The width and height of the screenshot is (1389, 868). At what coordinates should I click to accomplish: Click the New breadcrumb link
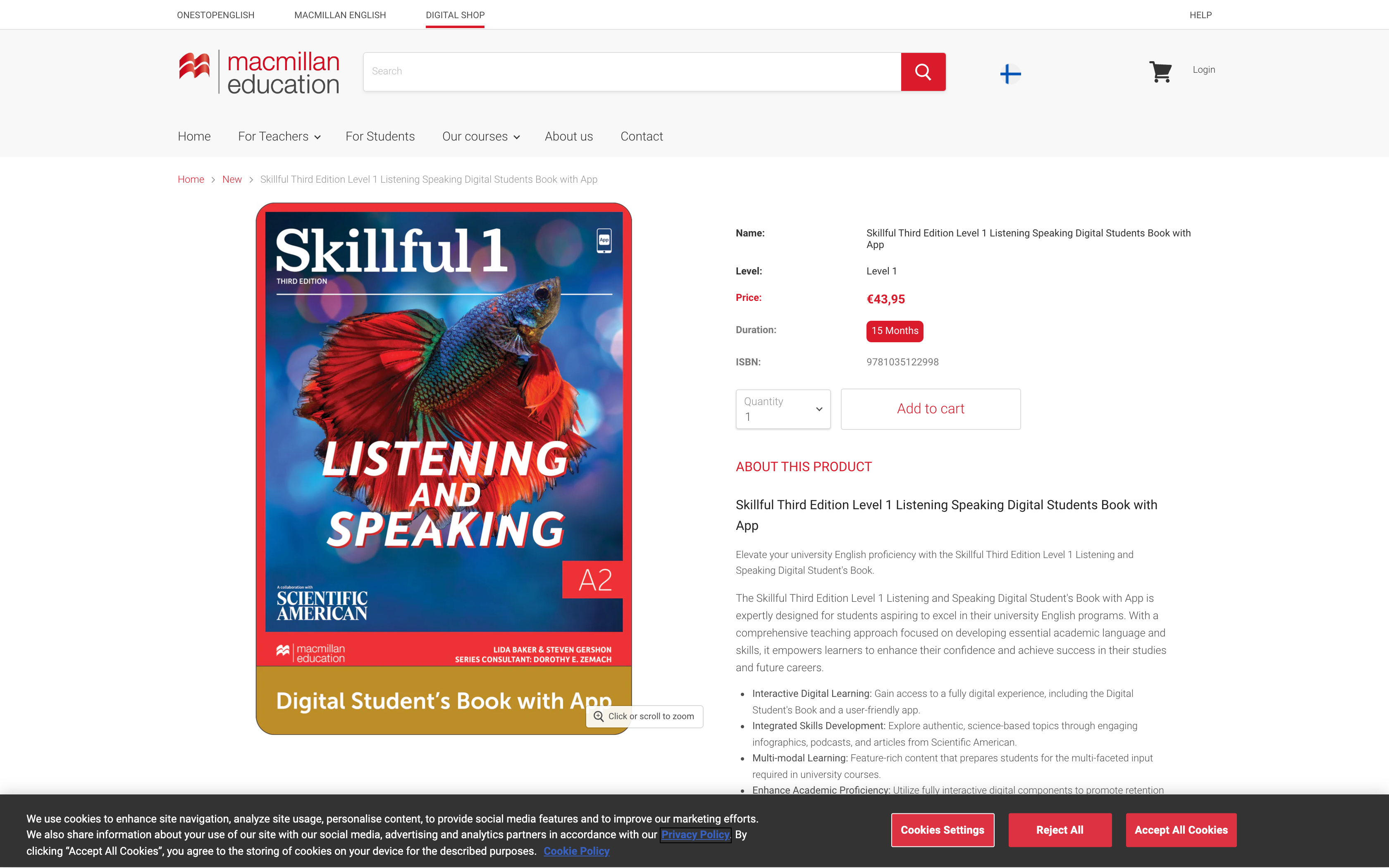coord(232,180)
